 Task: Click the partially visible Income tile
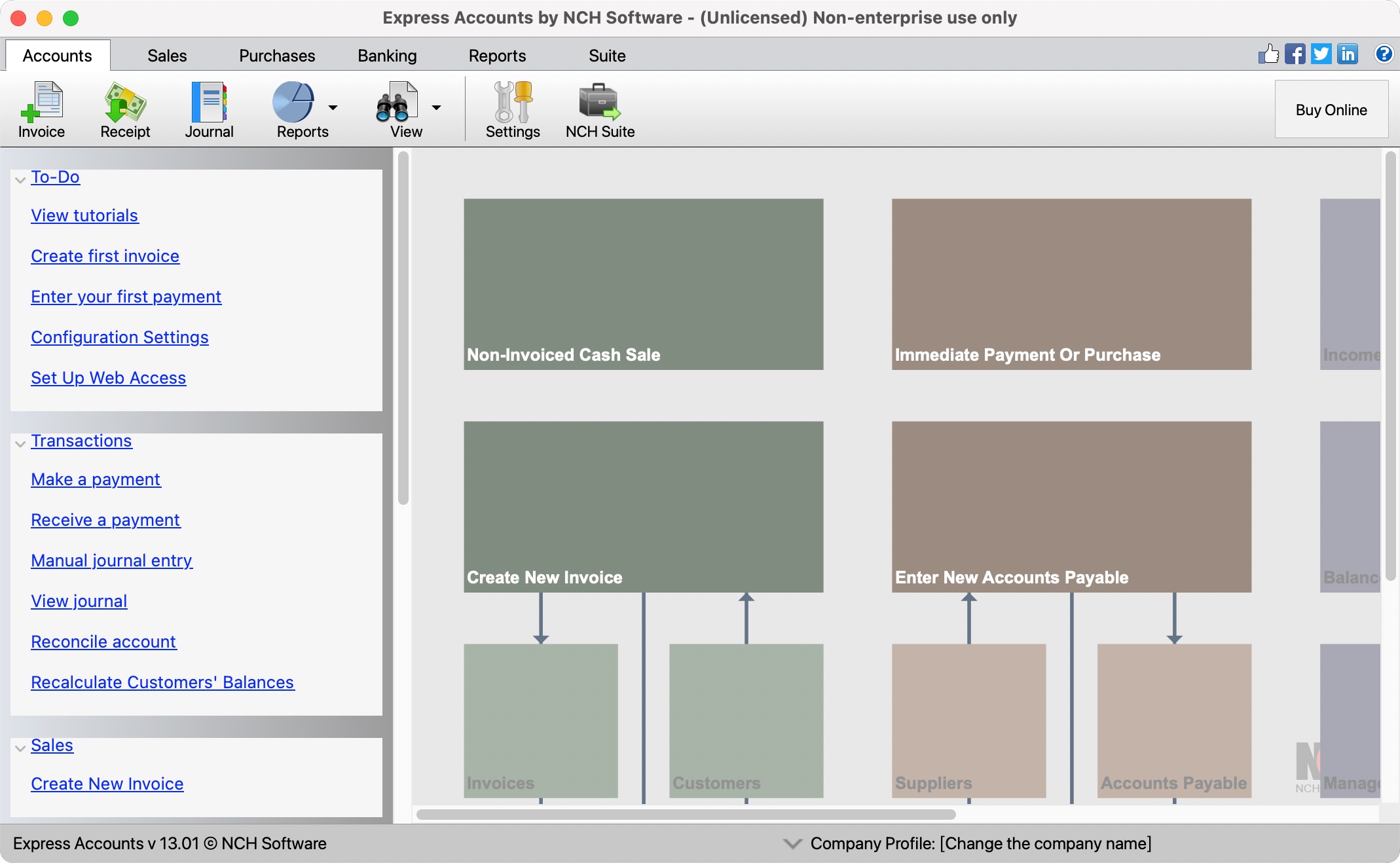(1350, 284)
